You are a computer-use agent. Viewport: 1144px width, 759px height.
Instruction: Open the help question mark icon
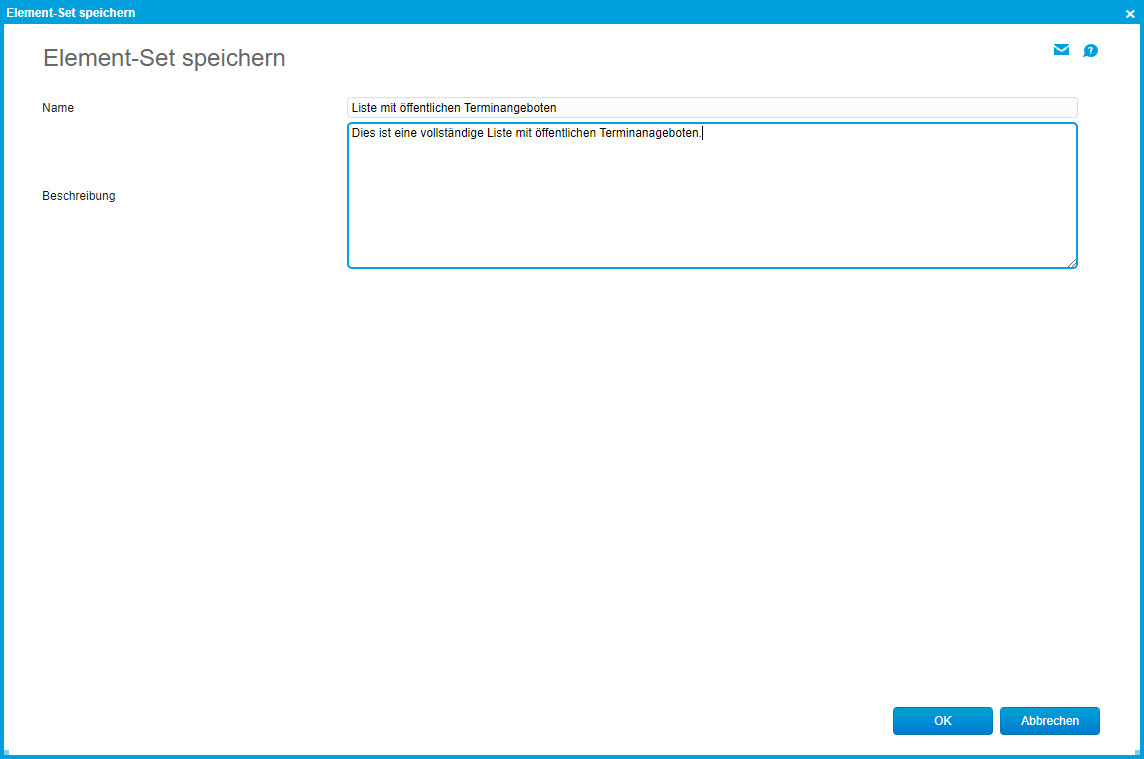tap(1090, 50)
